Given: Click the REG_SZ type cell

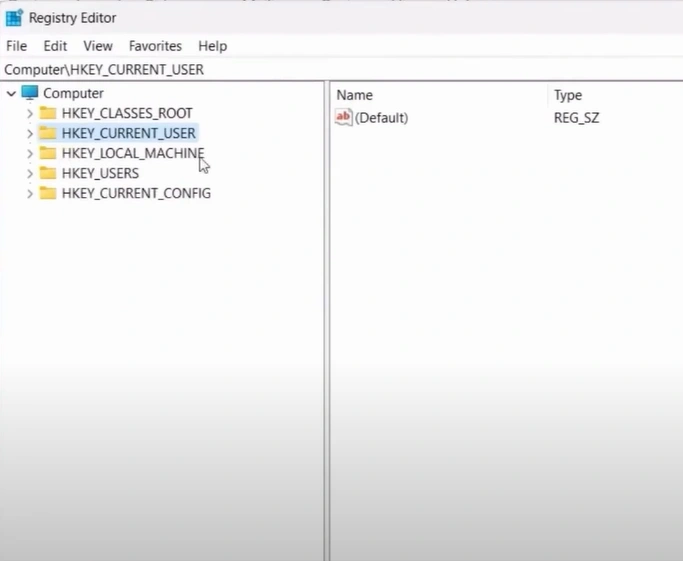Looking at the screenshot, I should (x=576, y=118).
